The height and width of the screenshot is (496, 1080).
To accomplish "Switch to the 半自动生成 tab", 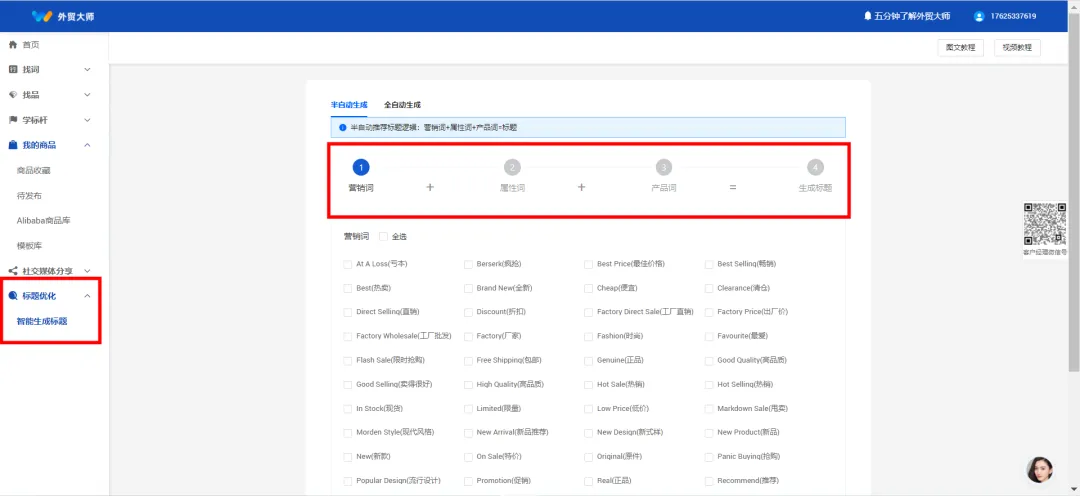I will pyautogui.click(x=349, y=105).
